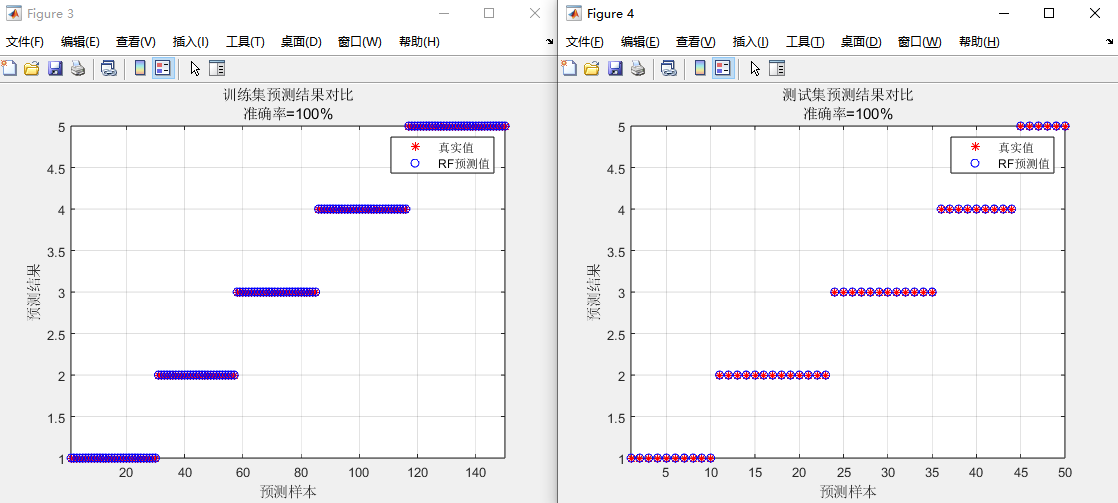Enable Edit Plot arrow tool in Figure 3
Screen dimensions: 1118x503
coord(195,68)
